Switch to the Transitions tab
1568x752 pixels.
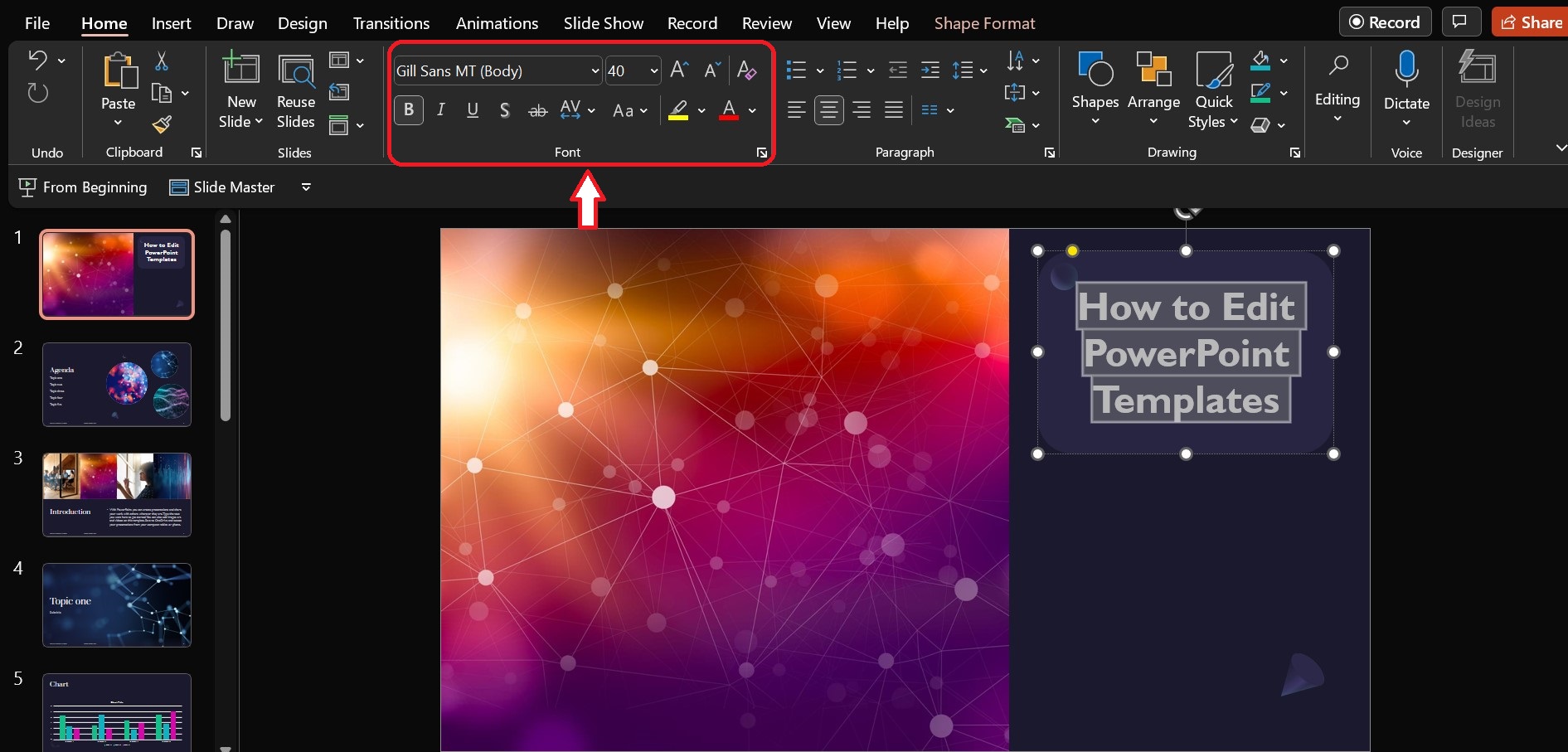[x=391, y=23]
